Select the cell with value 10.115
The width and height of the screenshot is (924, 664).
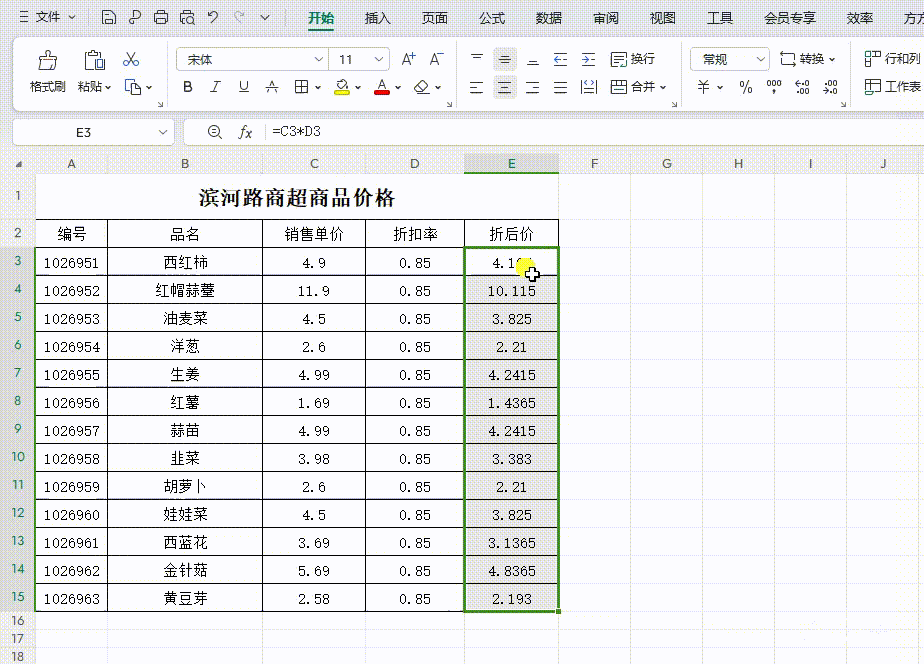pyautogui.click(x=512, y=290)
